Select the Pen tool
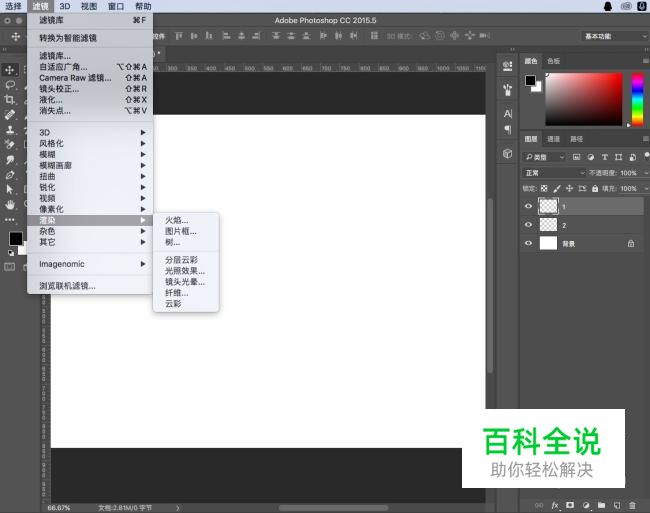 point(10,174)
